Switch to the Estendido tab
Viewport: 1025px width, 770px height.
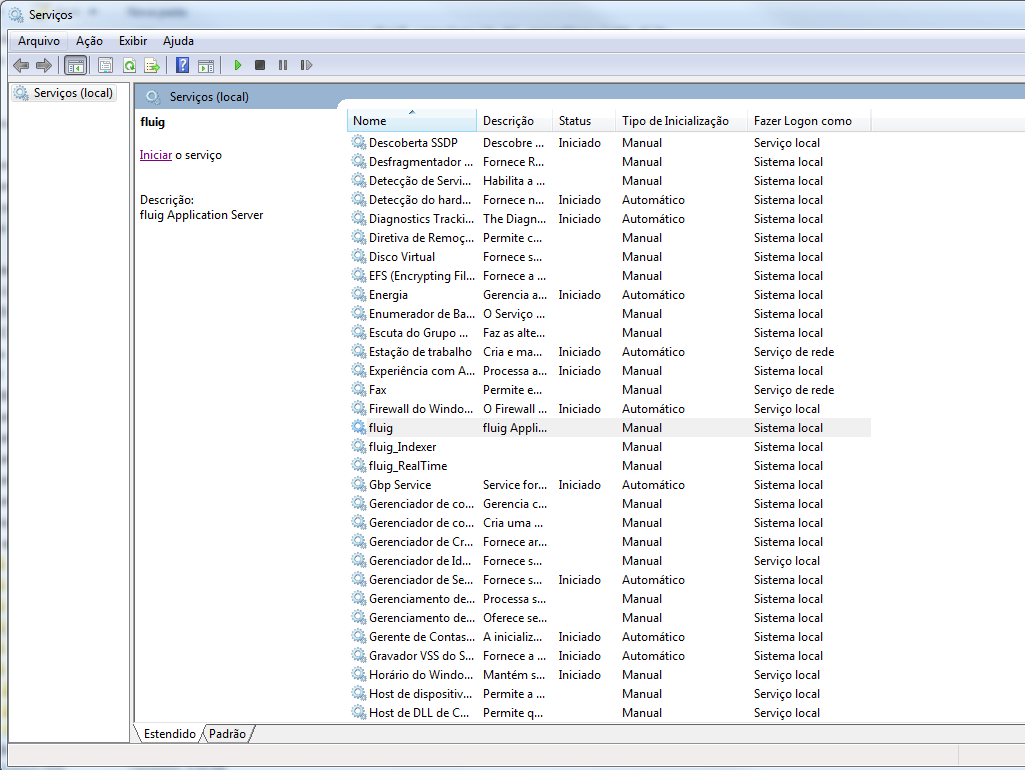coord(169,733)
